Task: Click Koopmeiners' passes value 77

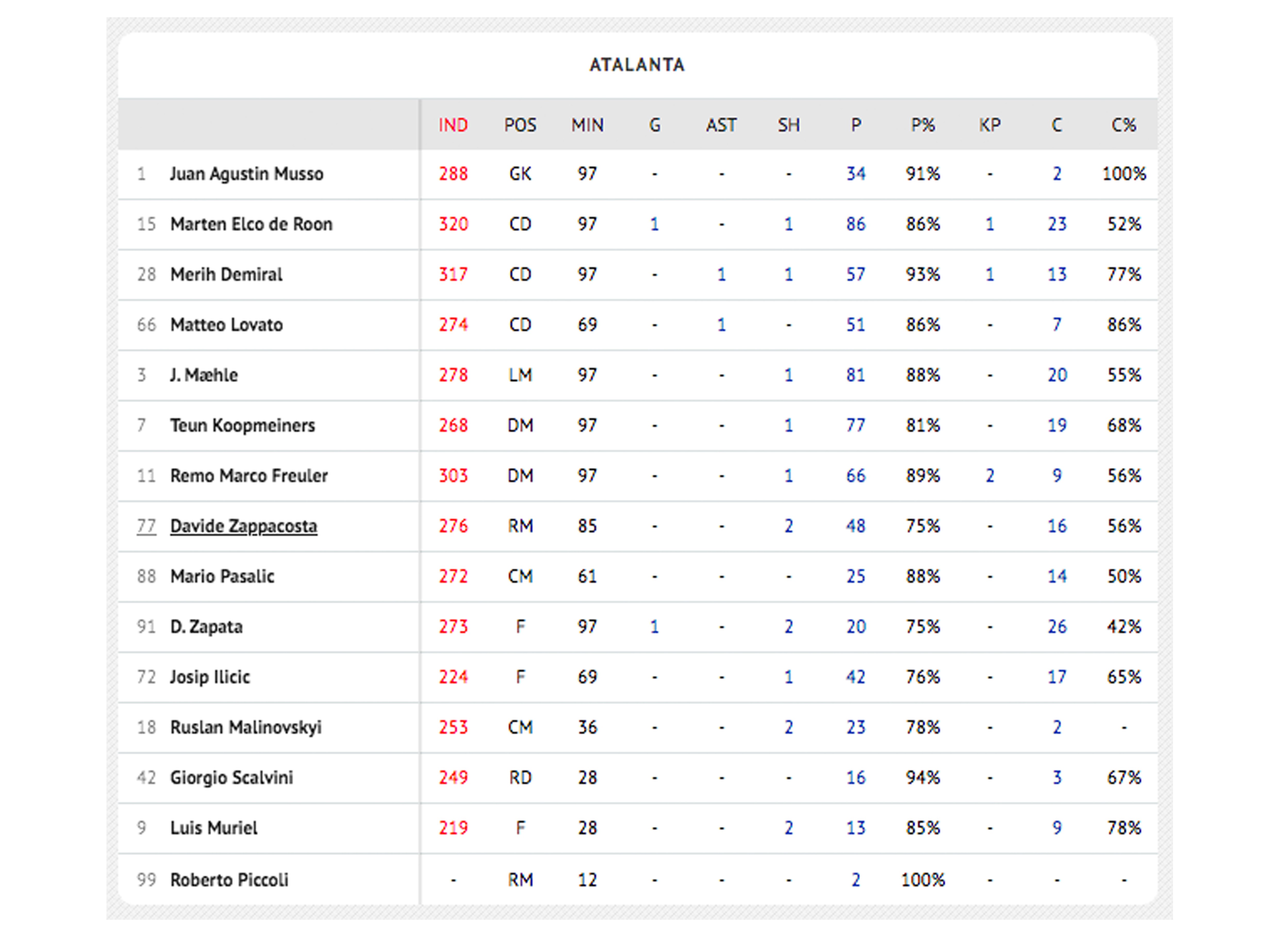Action: [x=856, y=425]
